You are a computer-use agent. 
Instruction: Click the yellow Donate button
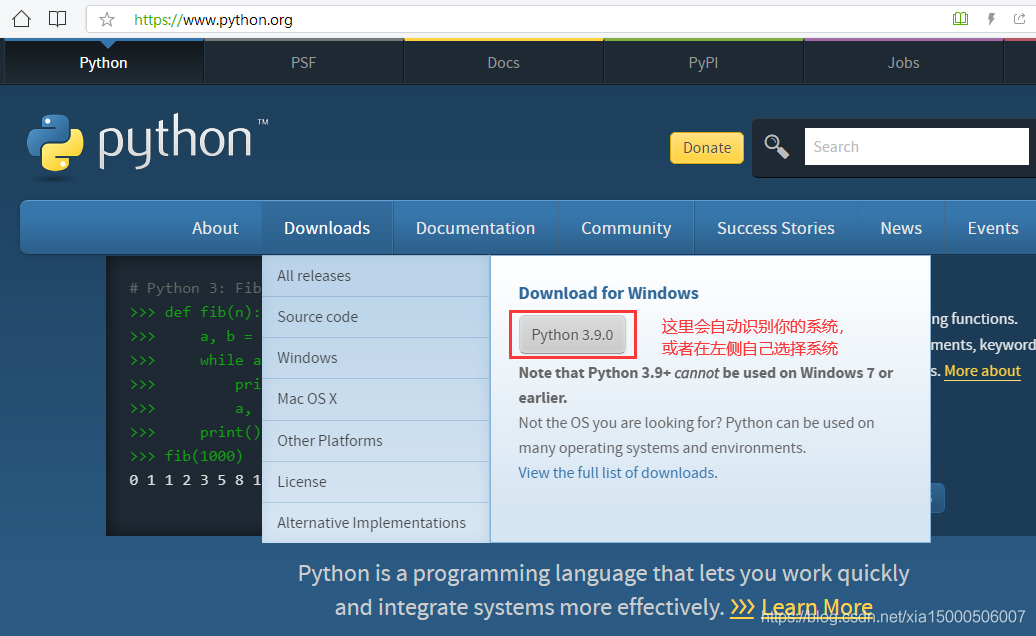(707, 147)
